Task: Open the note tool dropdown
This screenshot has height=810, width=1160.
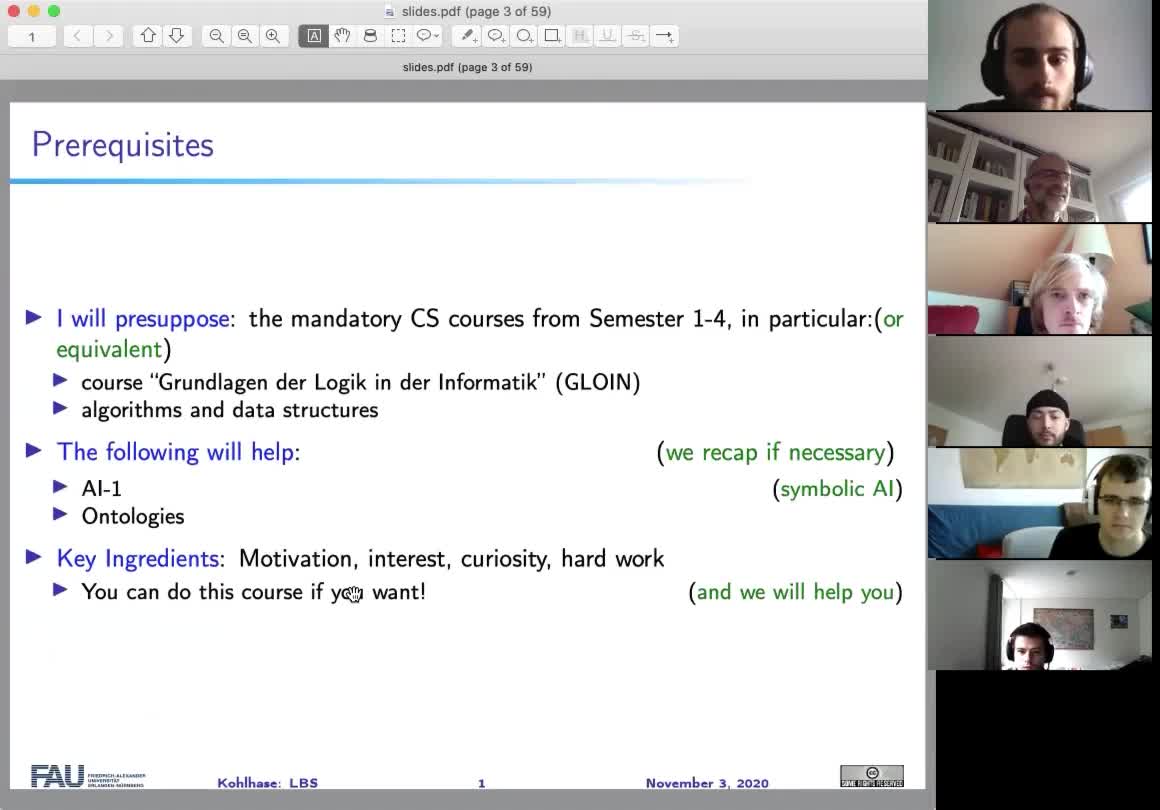Action: pos(428,36)
